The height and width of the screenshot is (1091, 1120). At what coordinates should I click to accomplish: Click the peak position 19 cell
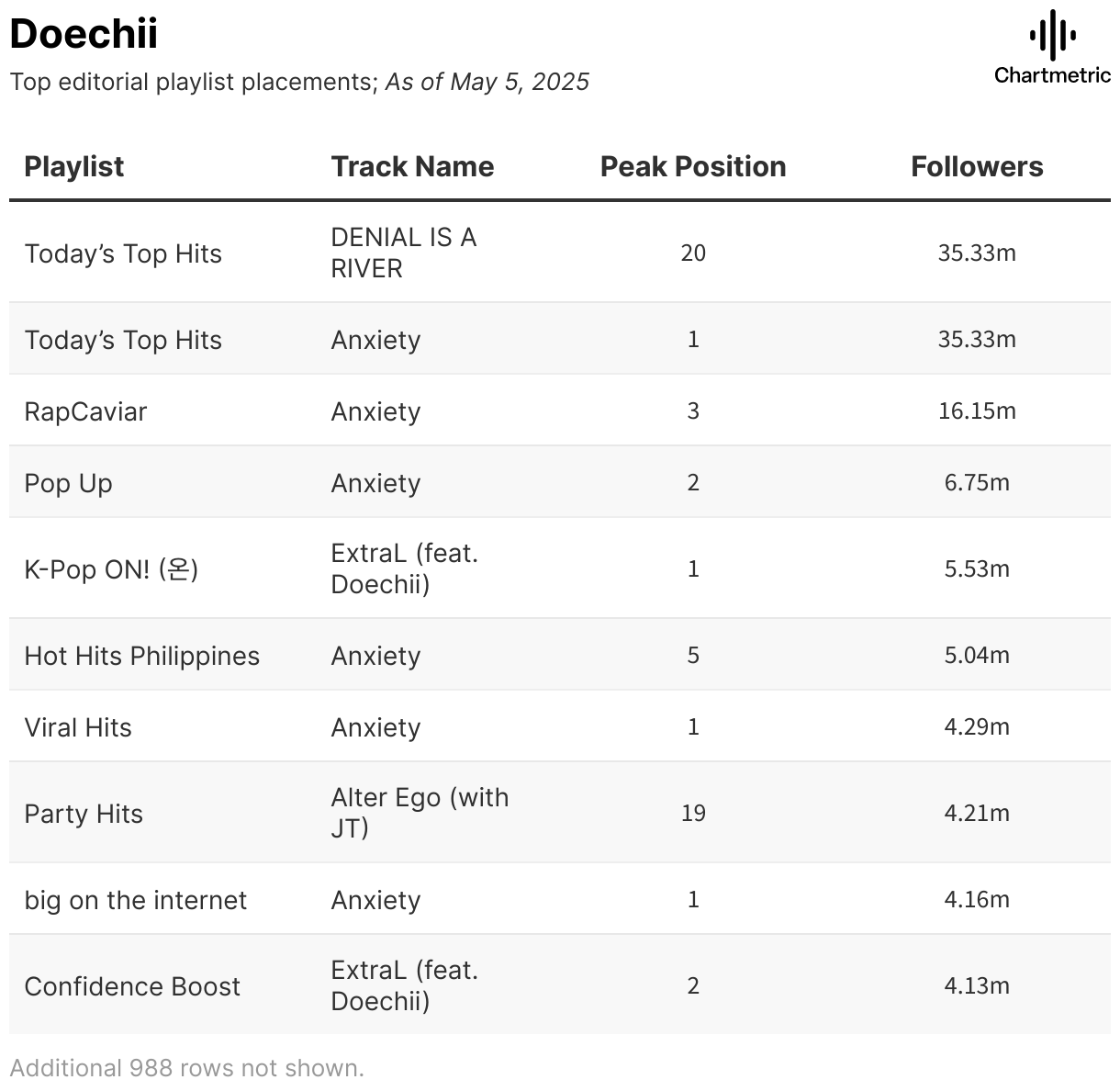(x=693, y=813)
